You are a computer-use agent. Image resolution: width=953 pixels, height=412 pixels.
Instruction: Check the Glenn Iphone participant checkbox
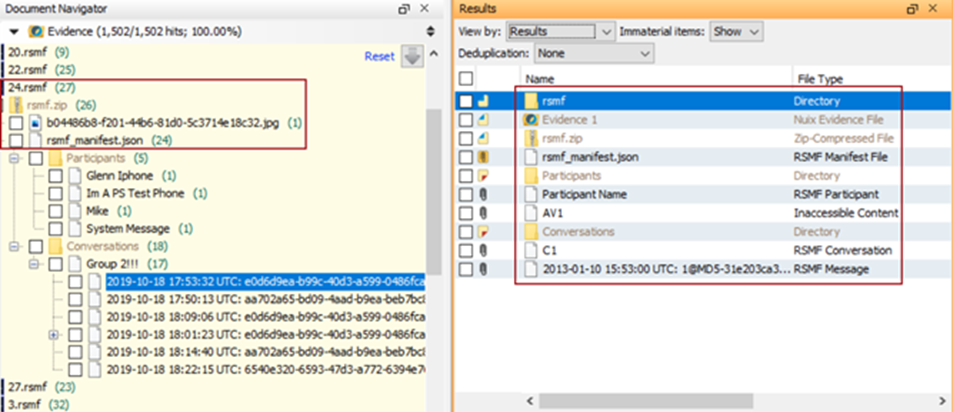[x=56, y=176]
